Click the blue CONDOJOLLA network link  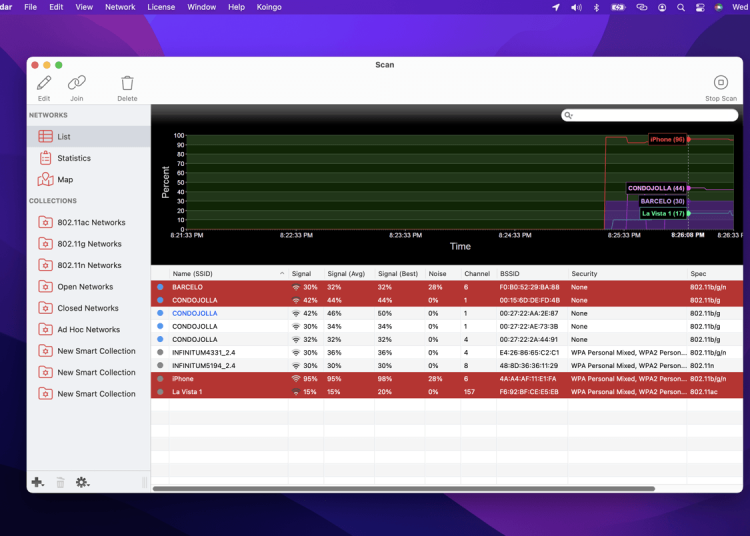coord(194,313)
